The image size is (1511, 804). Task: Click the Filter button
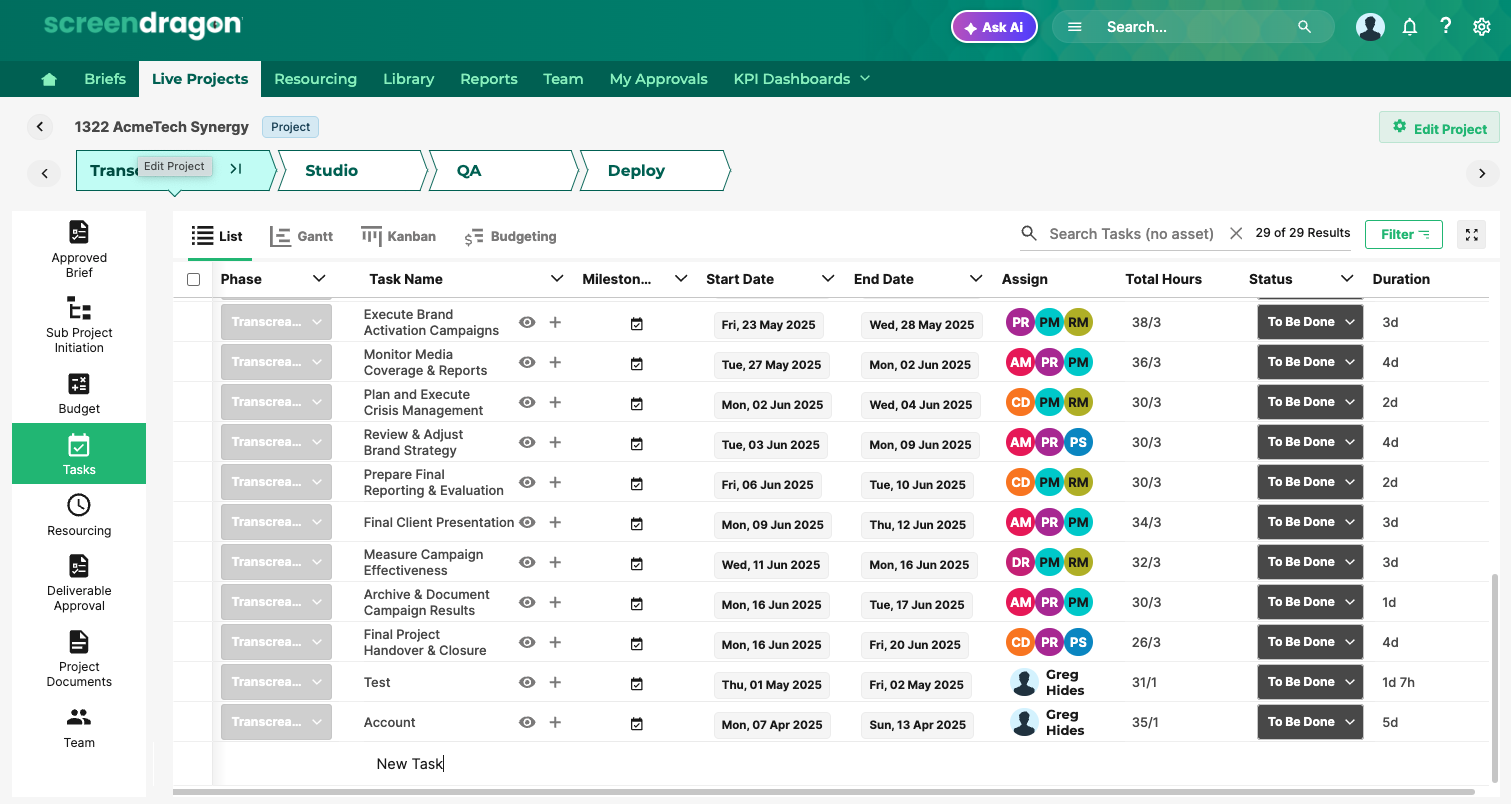[1404, 235]
